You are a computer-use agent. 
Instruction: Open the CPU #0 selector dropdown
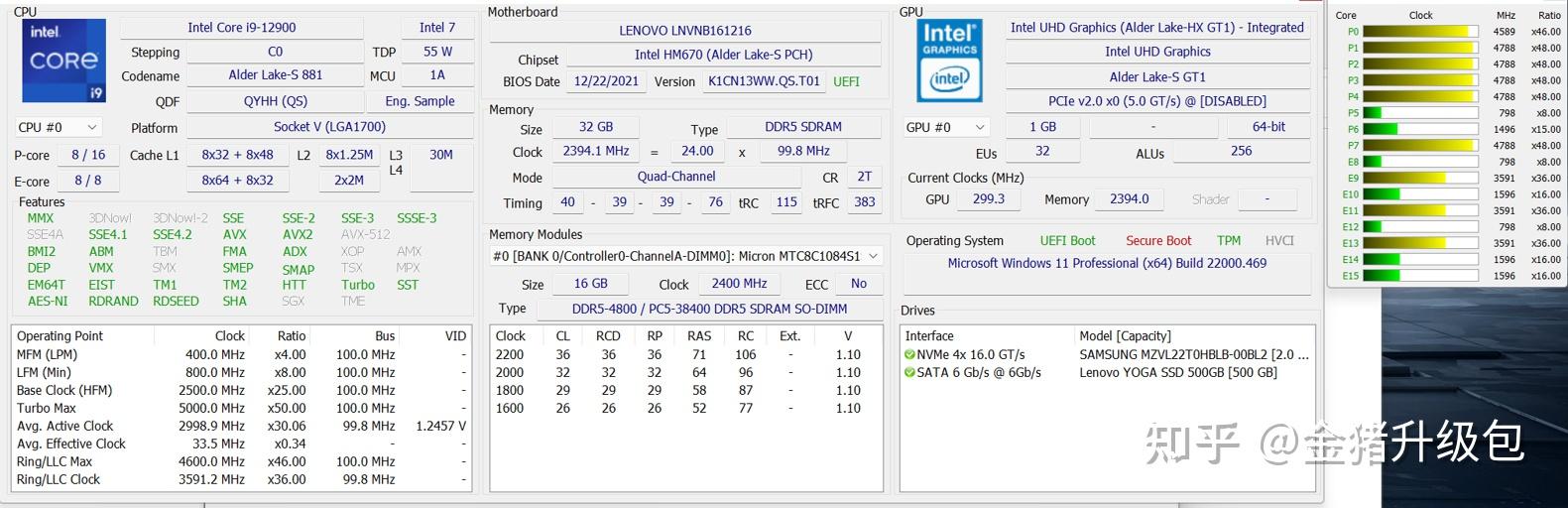tap(59, 127)
